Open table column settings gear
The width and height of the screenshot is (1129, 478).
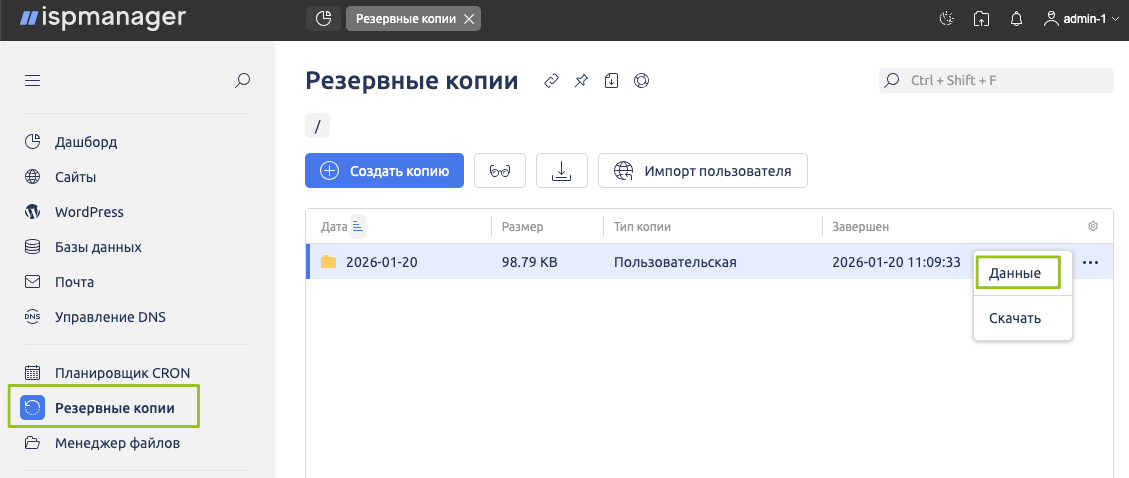click(1092, 227)
